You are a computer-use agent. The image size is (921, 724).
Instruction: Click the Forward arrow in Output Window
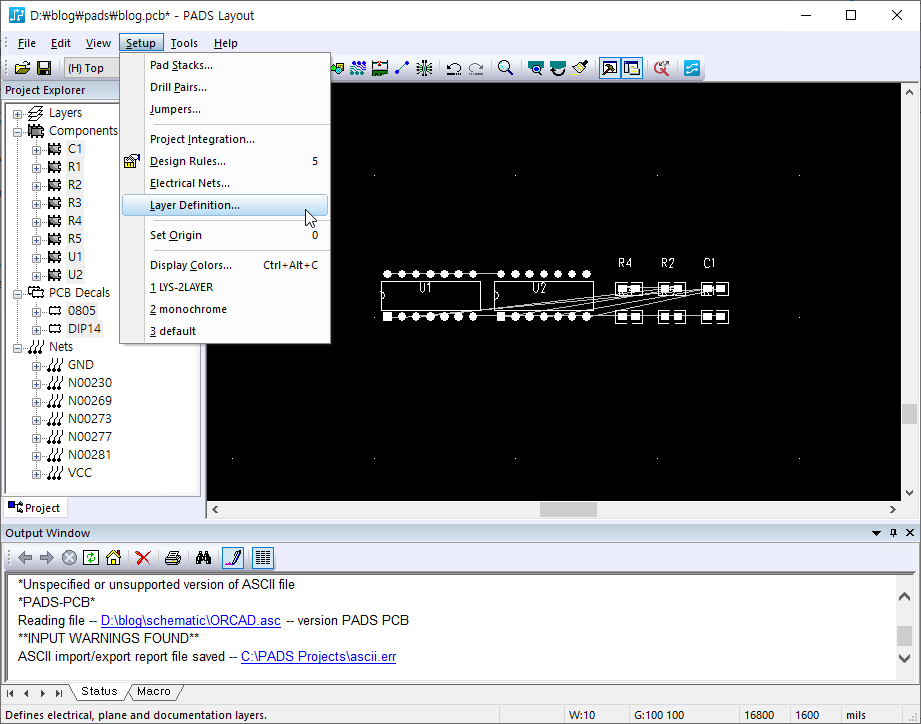(46, 558)
